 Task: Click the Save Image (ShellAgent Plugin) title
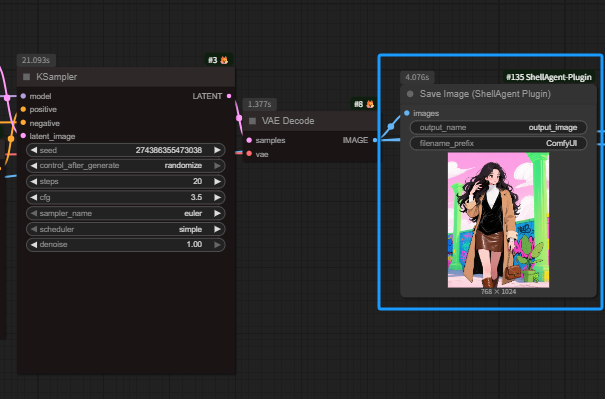tap(486, 94)
